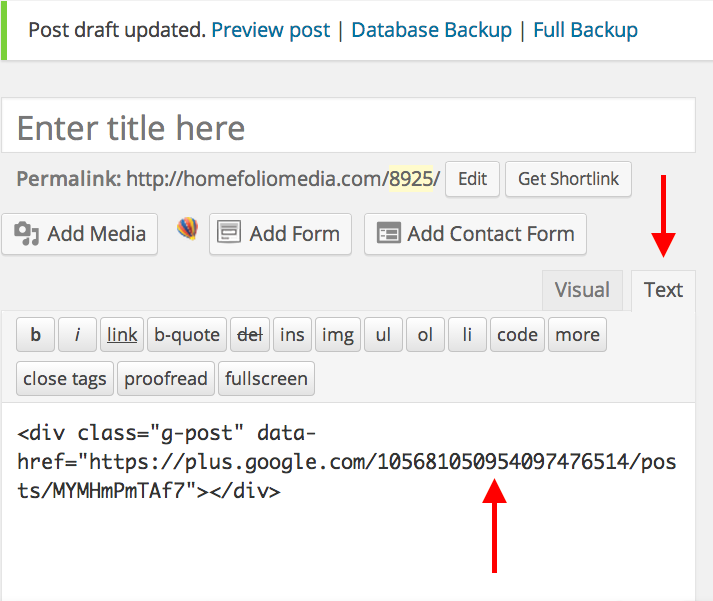
Task: Click the link quicktag button
Action: click(x=122, y=335)
